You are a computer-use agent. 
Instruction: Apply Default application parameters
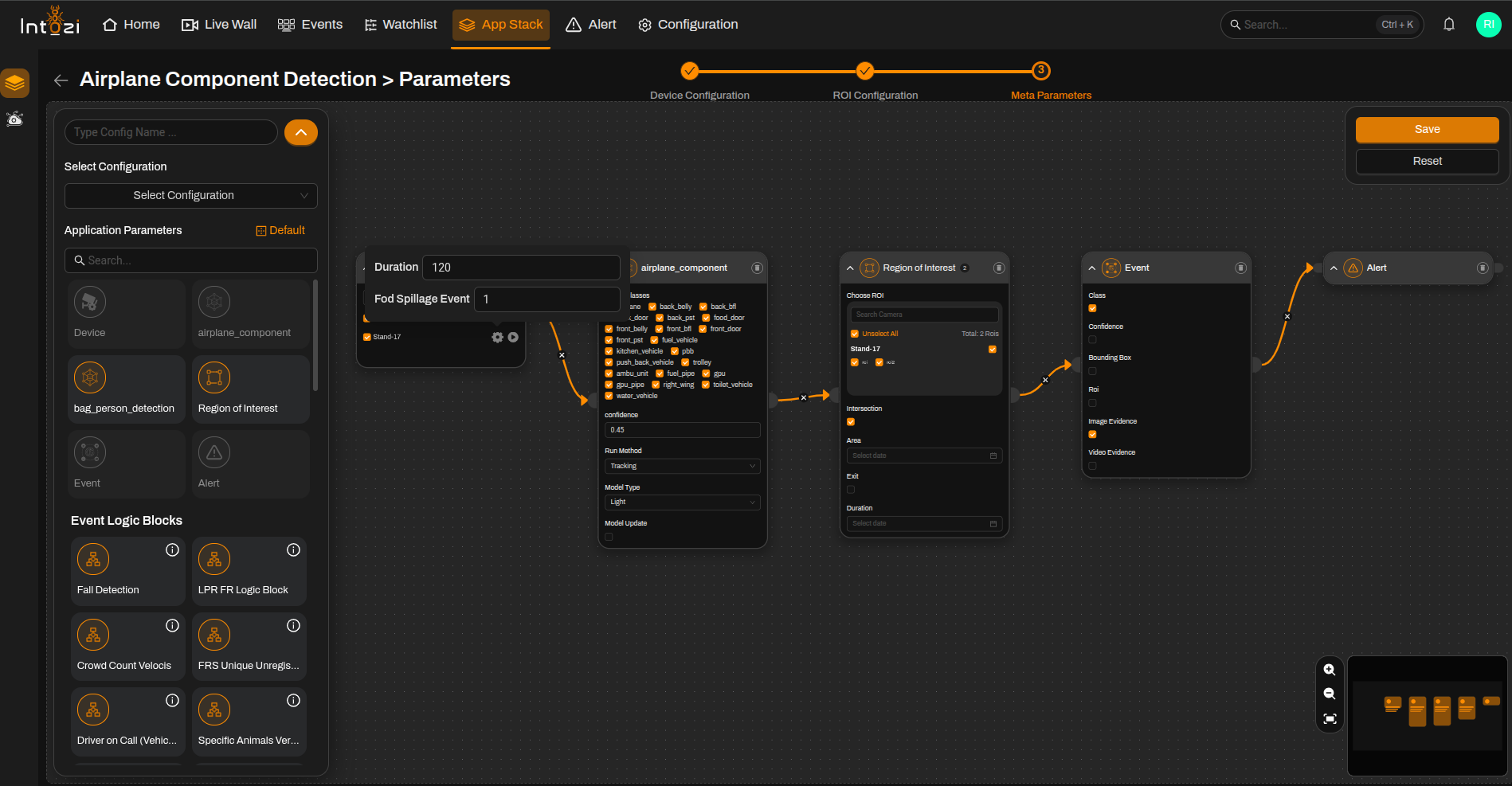(280, 231)
